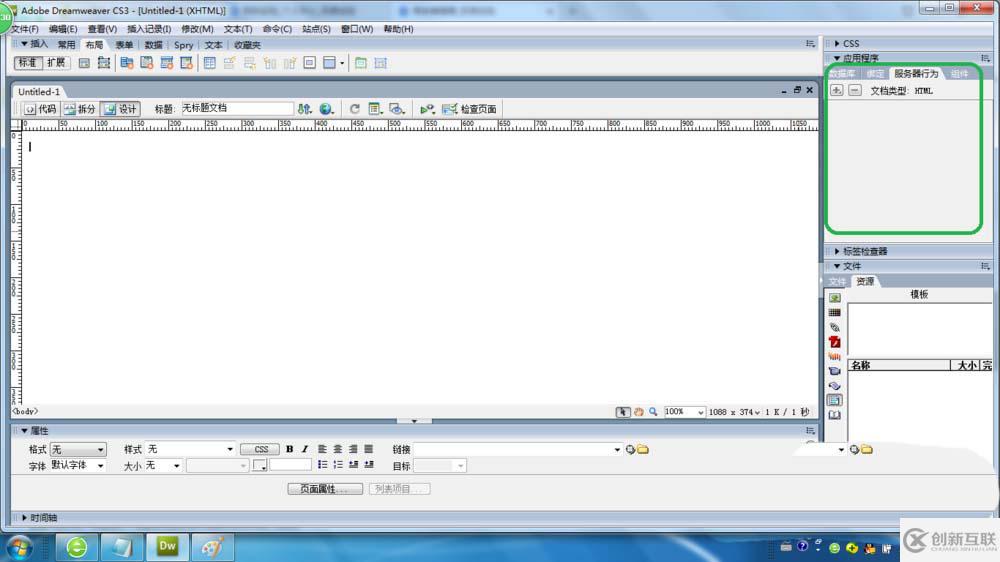Open the 文件(F) menu

click(24, 29)
